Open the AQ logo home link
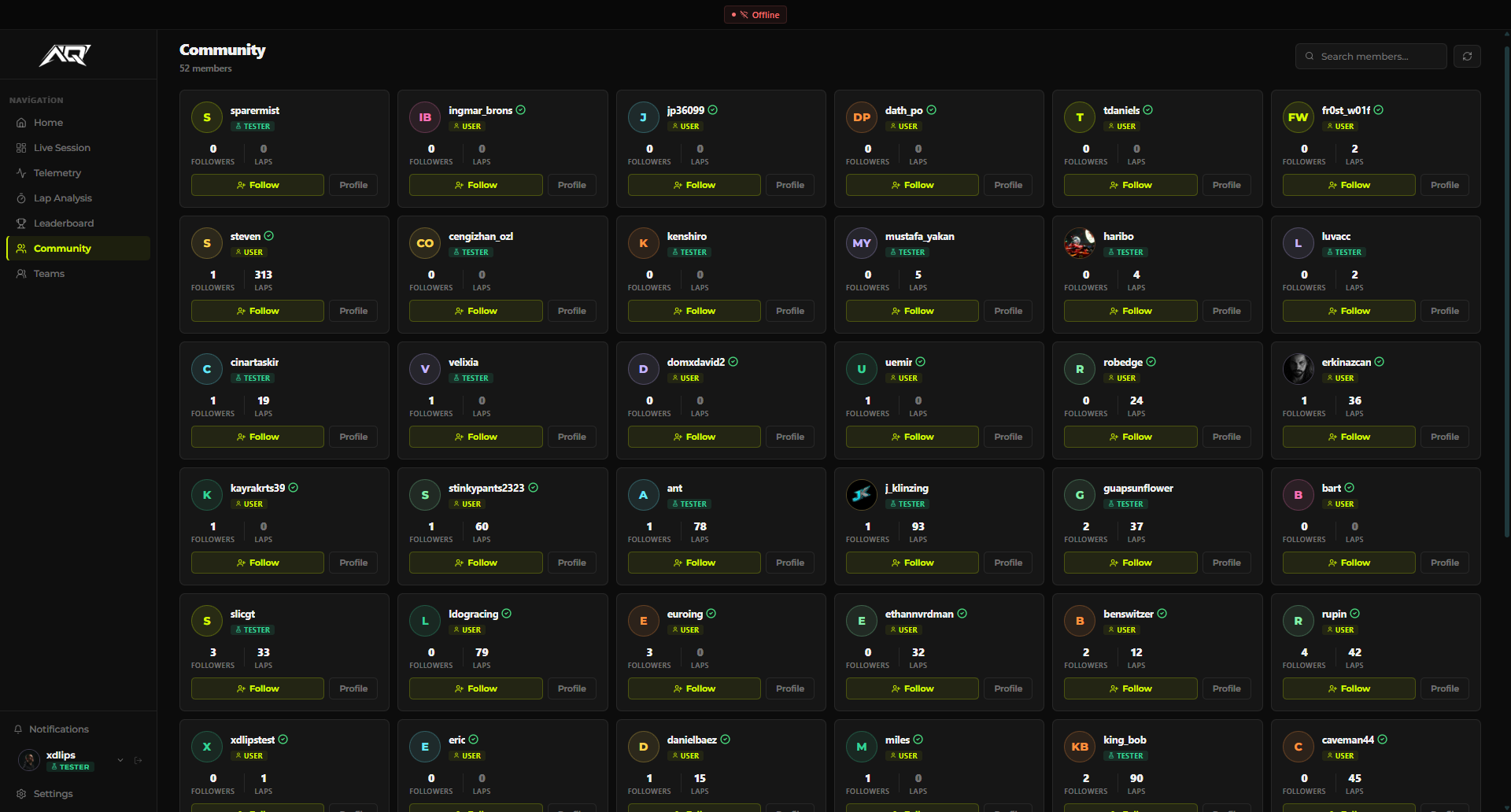This screenshot has width=1511, height=812. (x=65, y=55)
